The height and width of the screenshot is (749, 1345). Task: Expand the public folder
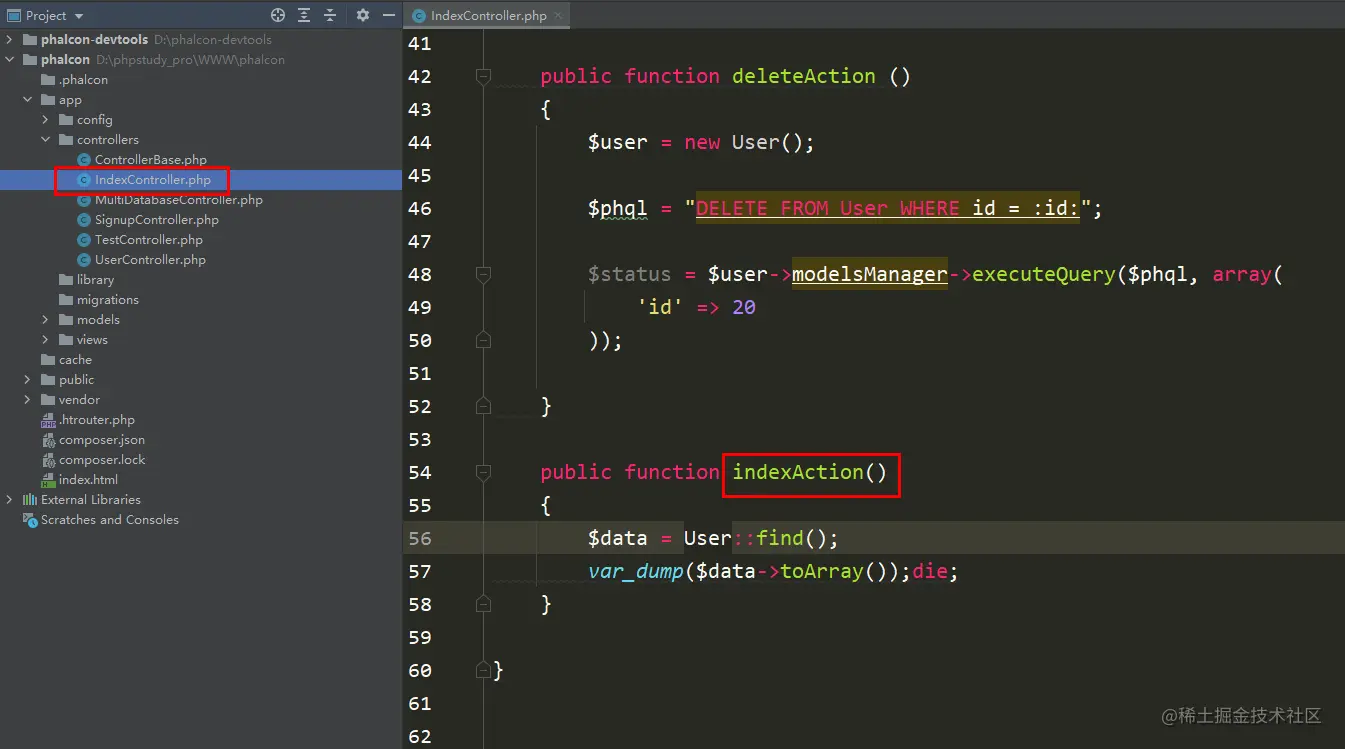pyautogui.click(x=28, y=380)
